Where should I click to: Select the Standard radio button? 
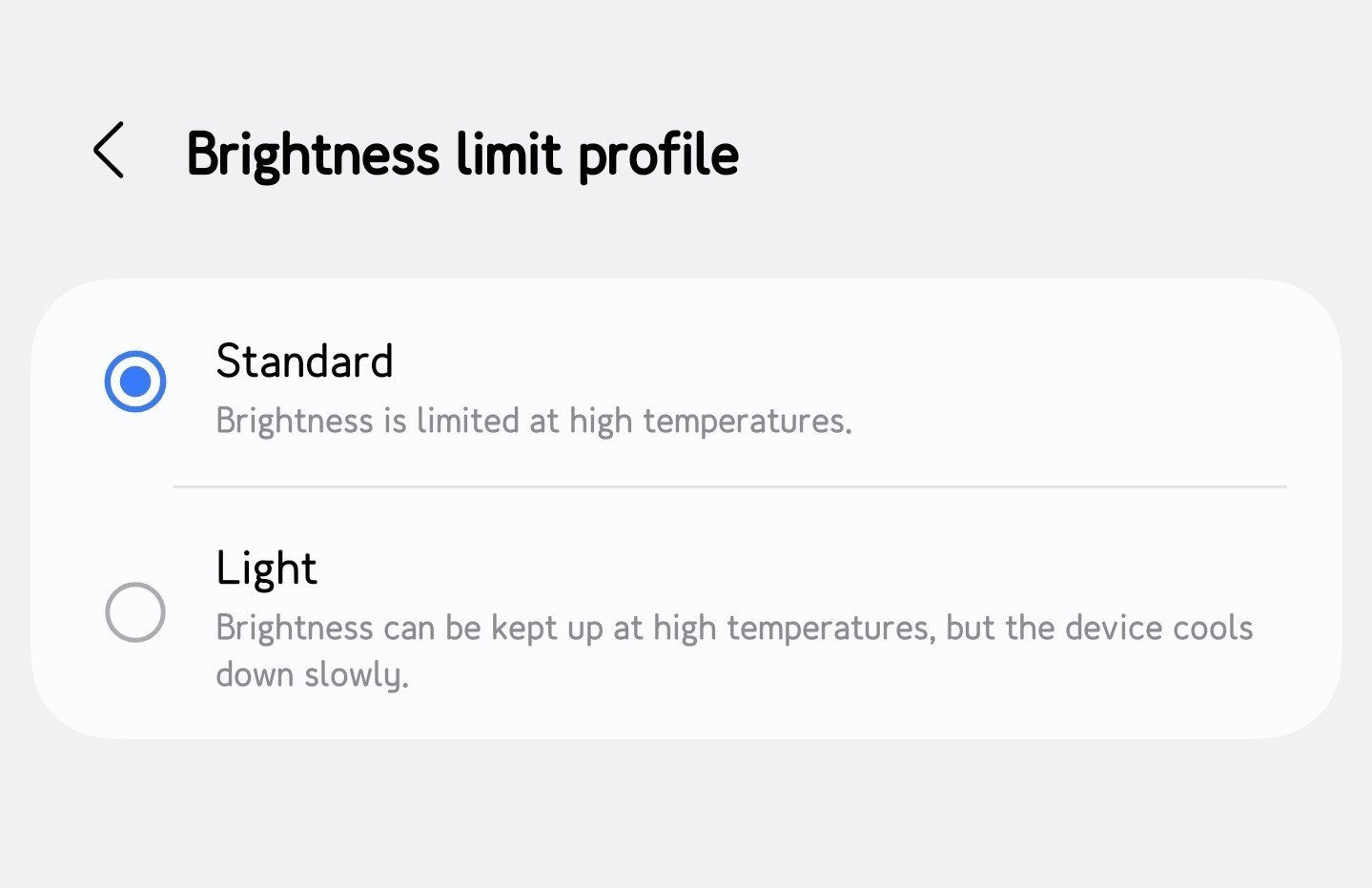coord(135,382)
